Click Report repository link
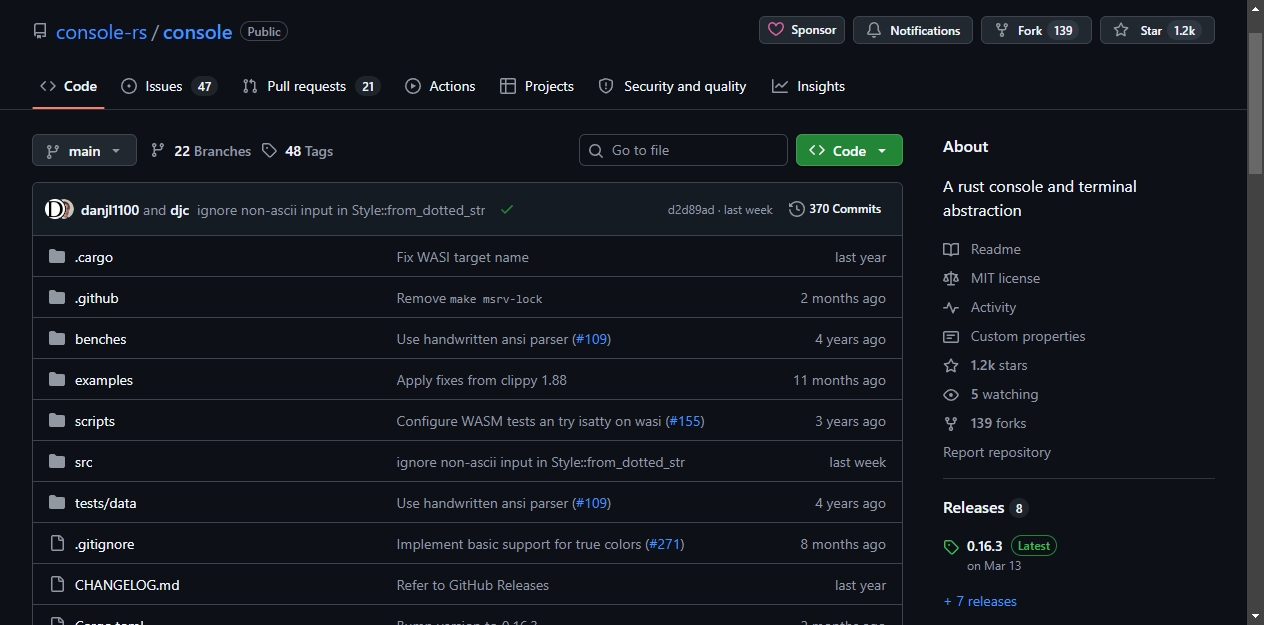This screenshot has width=1264, height=625. pyautogui.click(x=997, y=452)
